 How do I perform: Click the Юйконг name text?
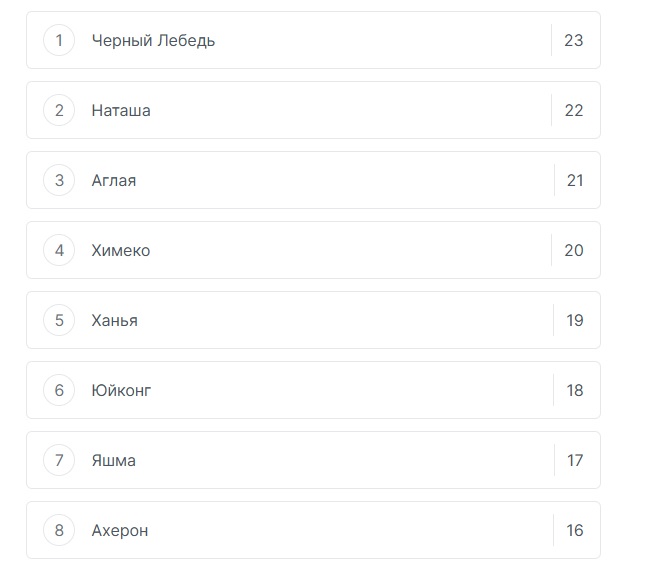tap(121, 391)
